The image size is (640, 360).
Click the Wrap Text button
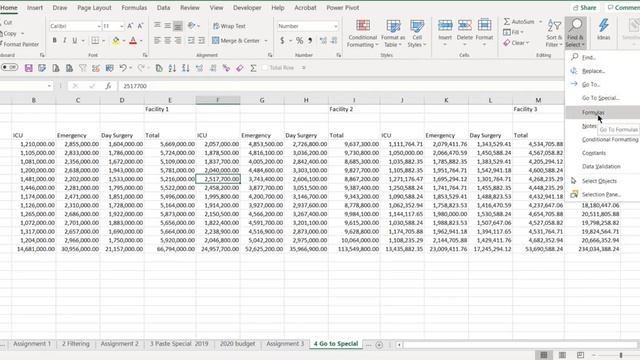point(229,26)
